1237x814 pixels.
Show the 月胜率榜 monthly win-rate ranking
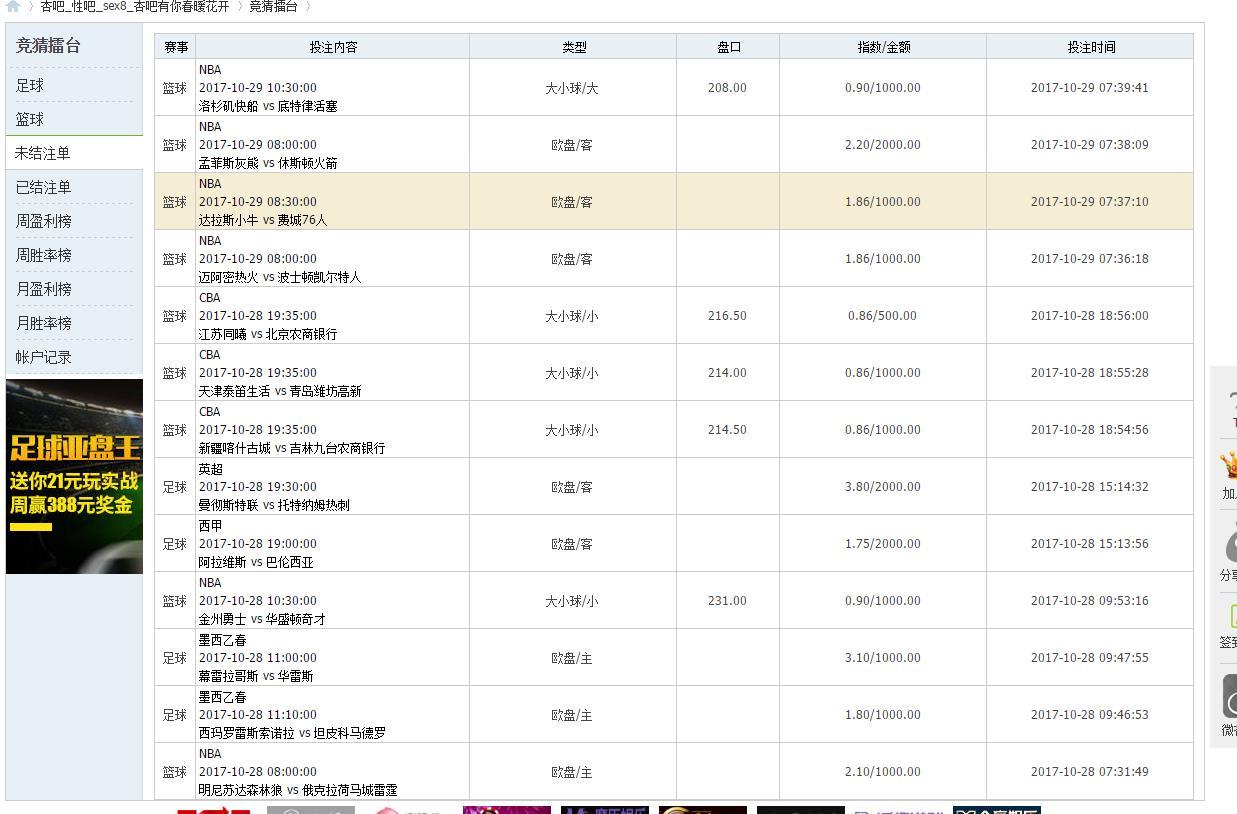click(x=43, y=323)
